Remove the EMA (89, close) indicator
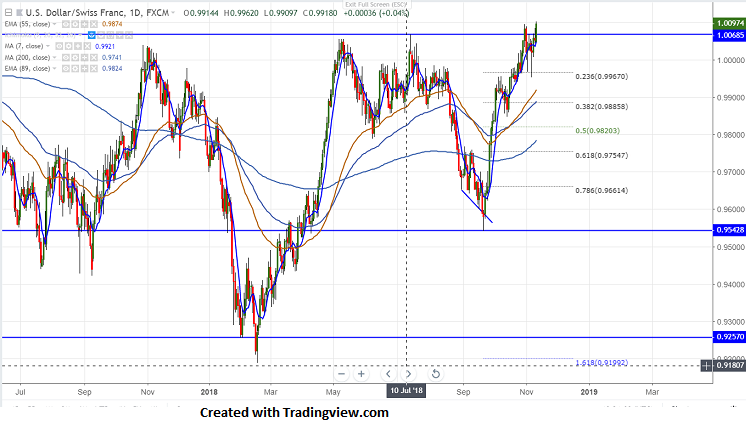The width and height of the screenshot is (746, 426). pyautogui.click(x=94, y=69)
